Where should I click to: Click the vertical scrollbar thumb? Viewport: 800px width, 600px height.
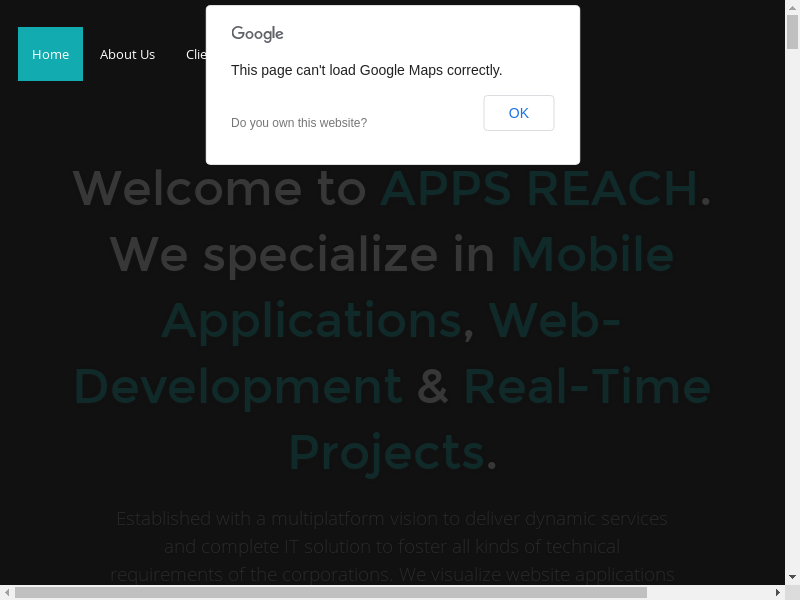pos(792,32)
